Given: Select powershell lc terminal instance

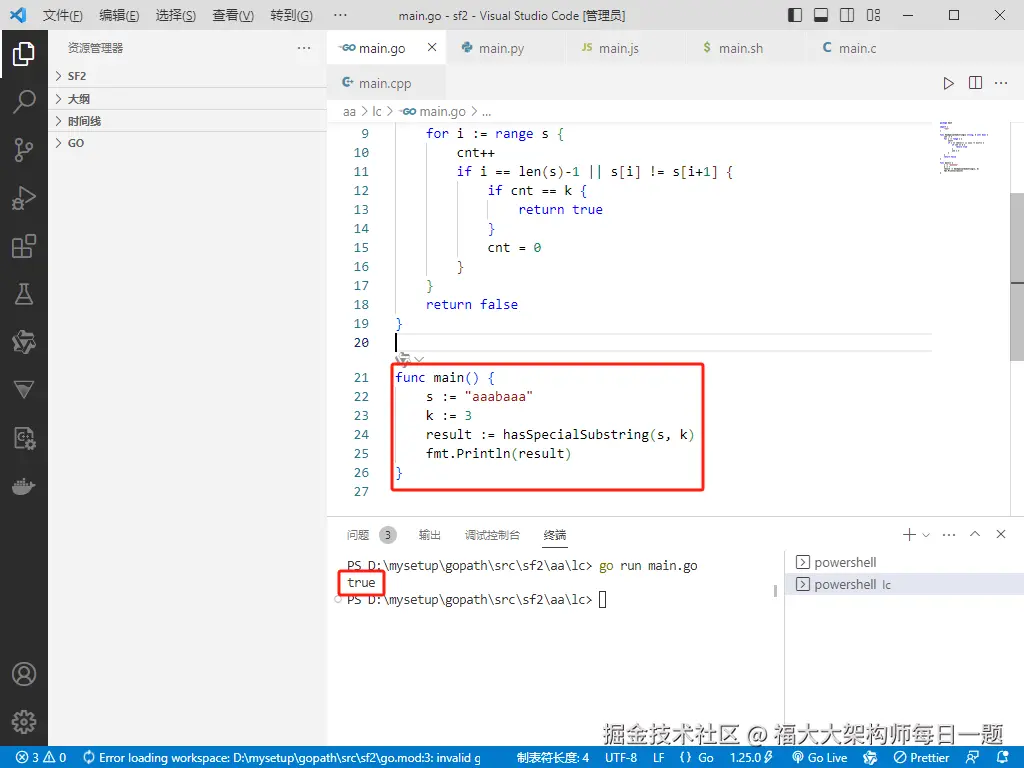Looking at the screenshot, I should pos(904,584).
